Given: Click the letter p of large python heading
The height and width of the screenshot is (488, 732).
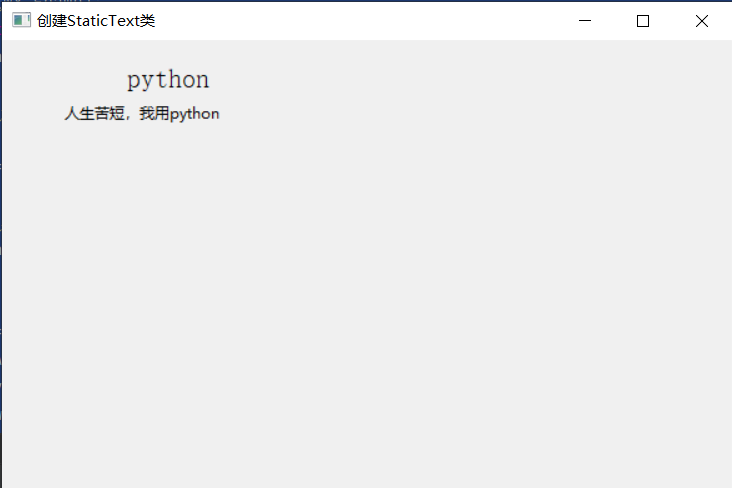Looking at the screenshot, I should pyautogui.click(x=134, y=82).
